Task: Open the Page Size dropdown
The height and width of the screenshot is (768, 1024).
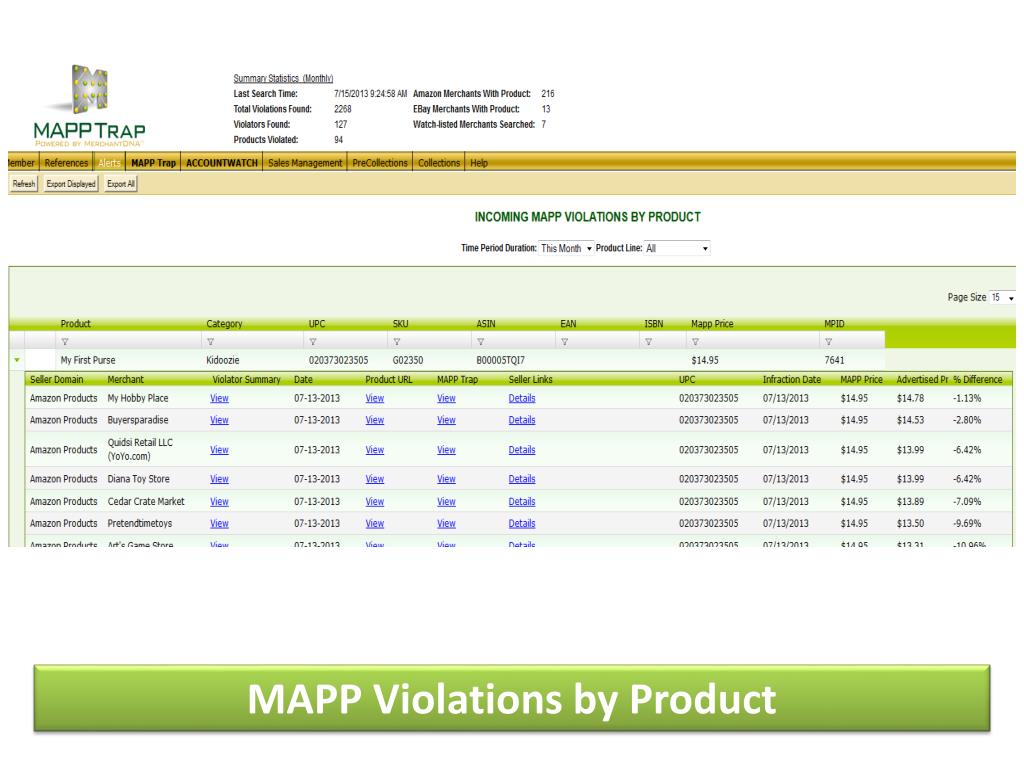Action: (x=1002, y=297)
